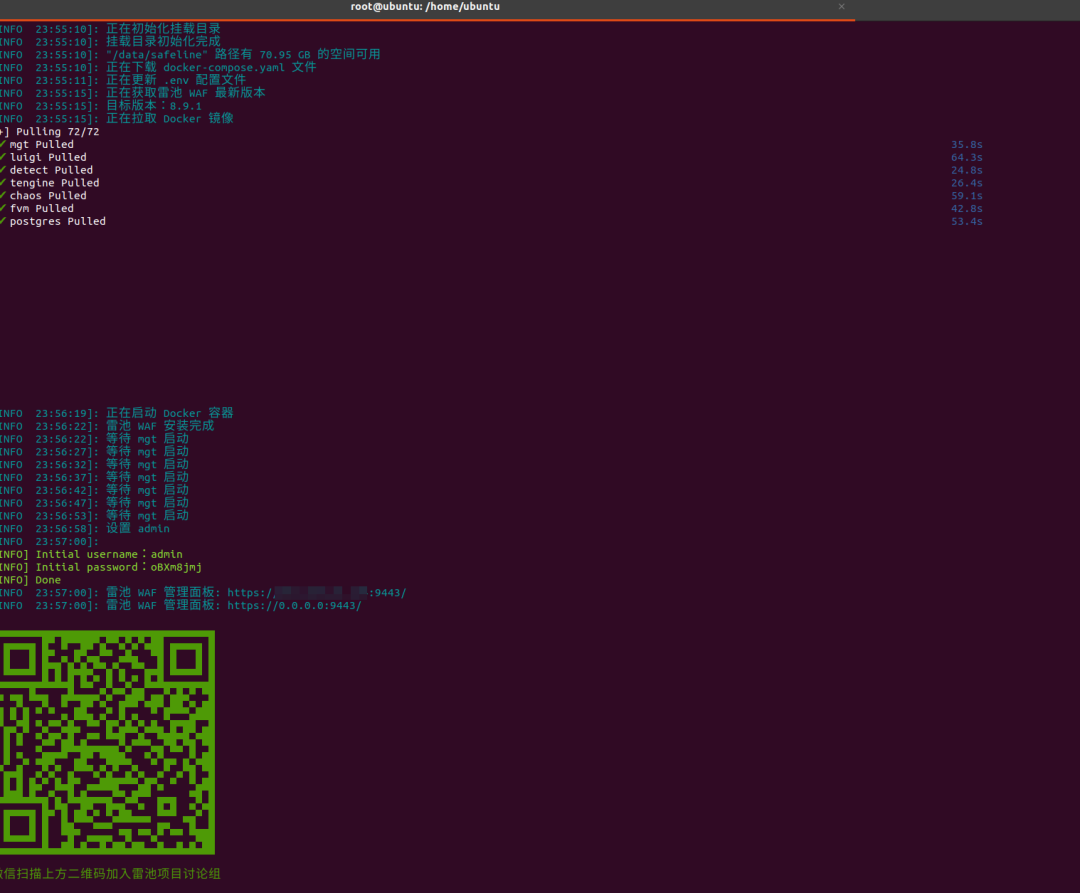Screen dimensions: 1080x893
Task: Click the 59.1s pull duration
Action: [967, 196]
